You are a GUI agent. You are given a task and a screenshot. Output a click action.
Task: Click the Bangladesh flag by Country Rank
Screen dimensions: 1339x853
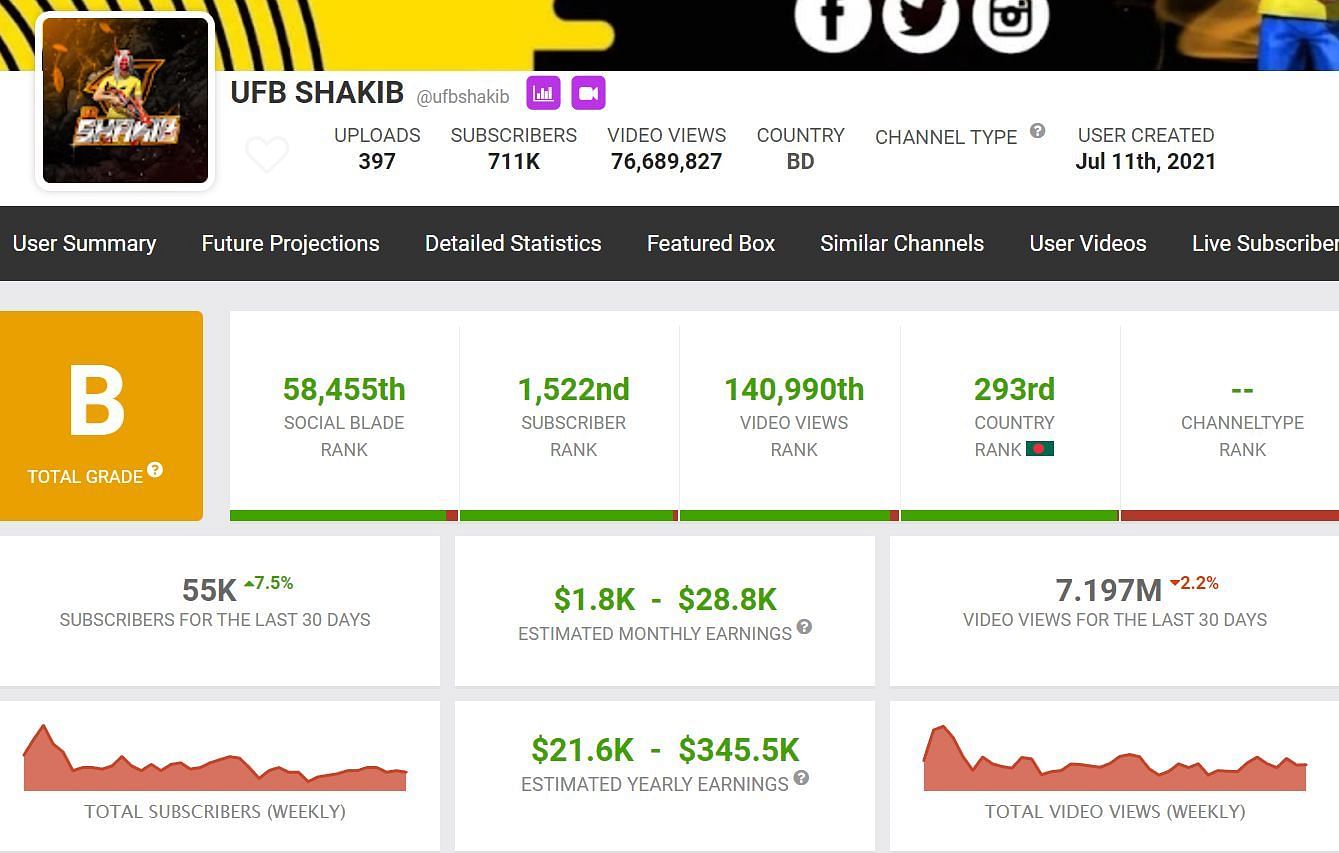[1040, 449]
